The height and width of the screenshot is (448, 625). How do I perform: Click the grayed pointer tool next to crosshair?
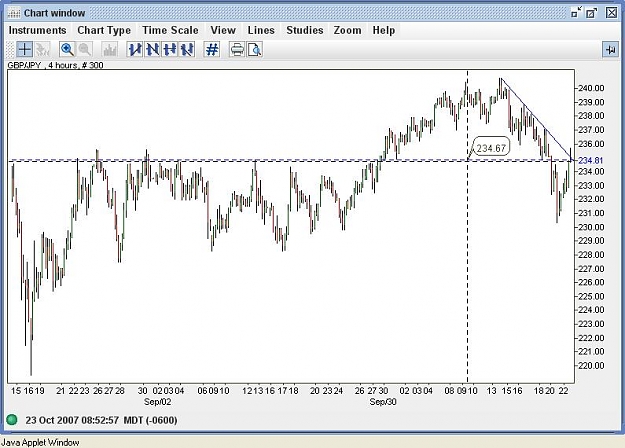click(x=43, y=49)
